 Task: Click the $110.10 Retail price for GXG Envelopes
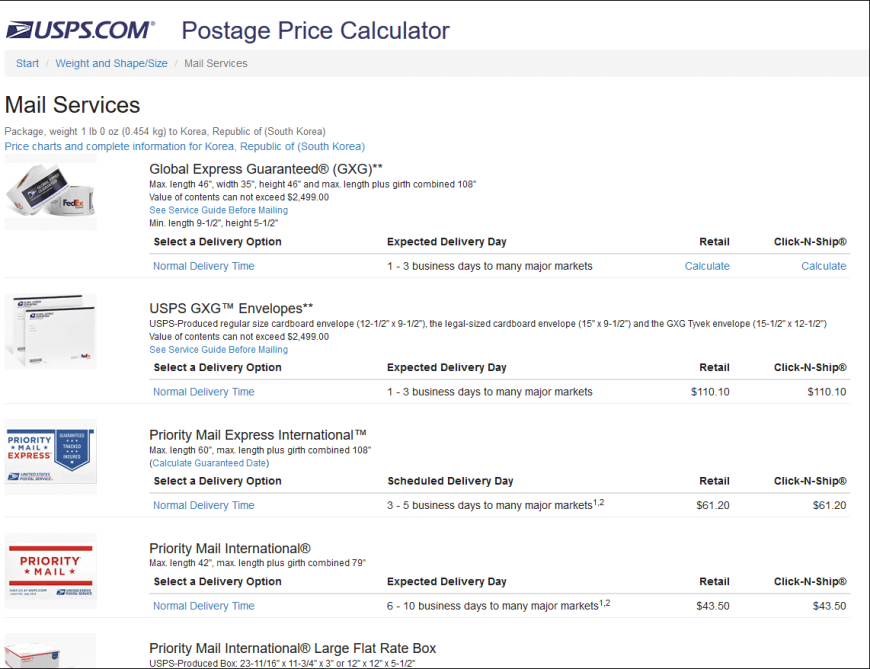pos(710,392)
